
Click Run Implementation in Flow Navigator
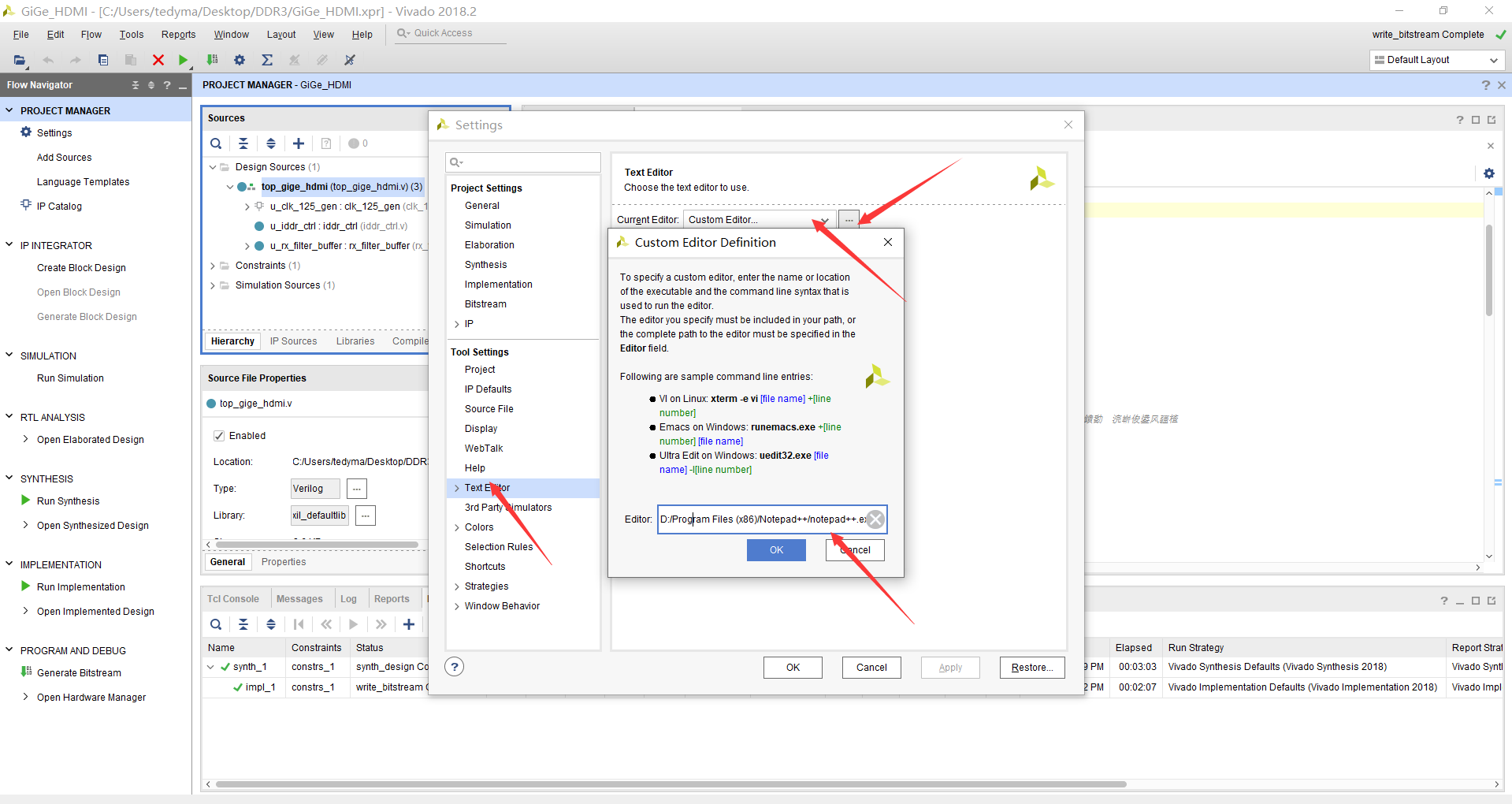click(80, 587)
